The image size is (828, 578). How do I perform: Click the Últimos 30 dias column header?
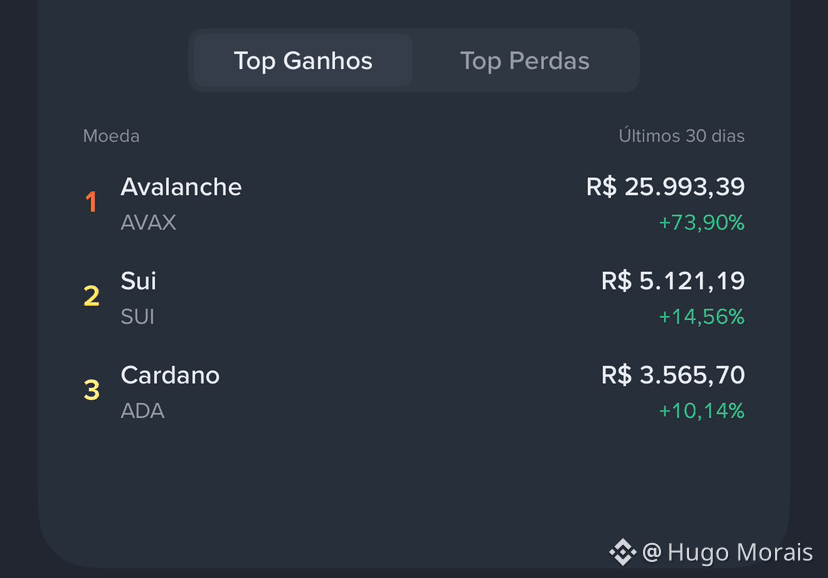coord(682,136)
